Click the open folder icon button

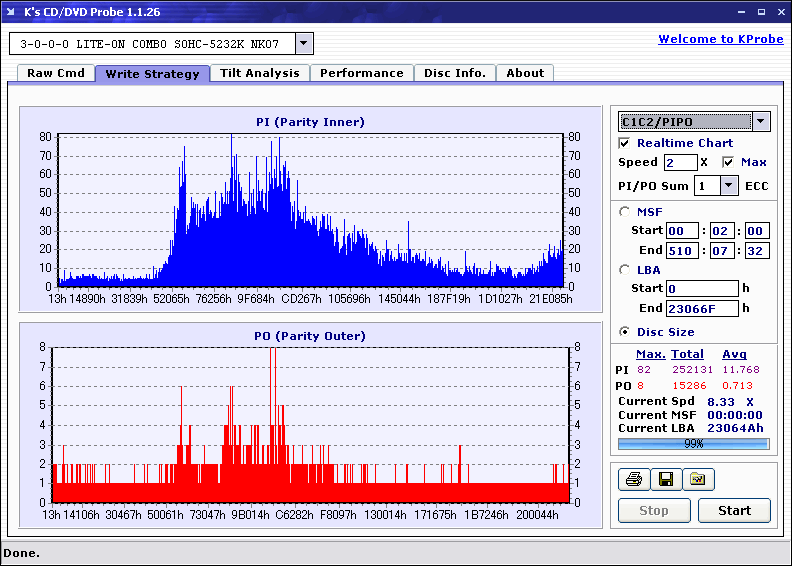click(x=698, y=479)
